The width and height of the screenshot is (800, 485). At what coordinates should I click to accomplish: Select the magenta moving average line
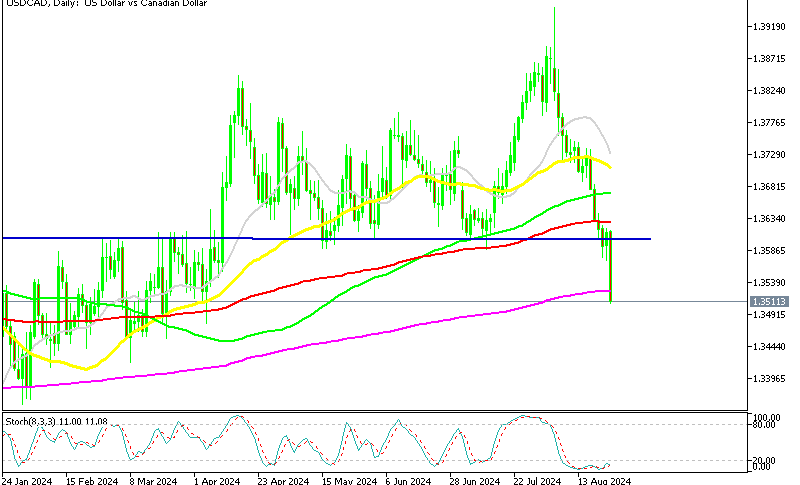(306, 346)
